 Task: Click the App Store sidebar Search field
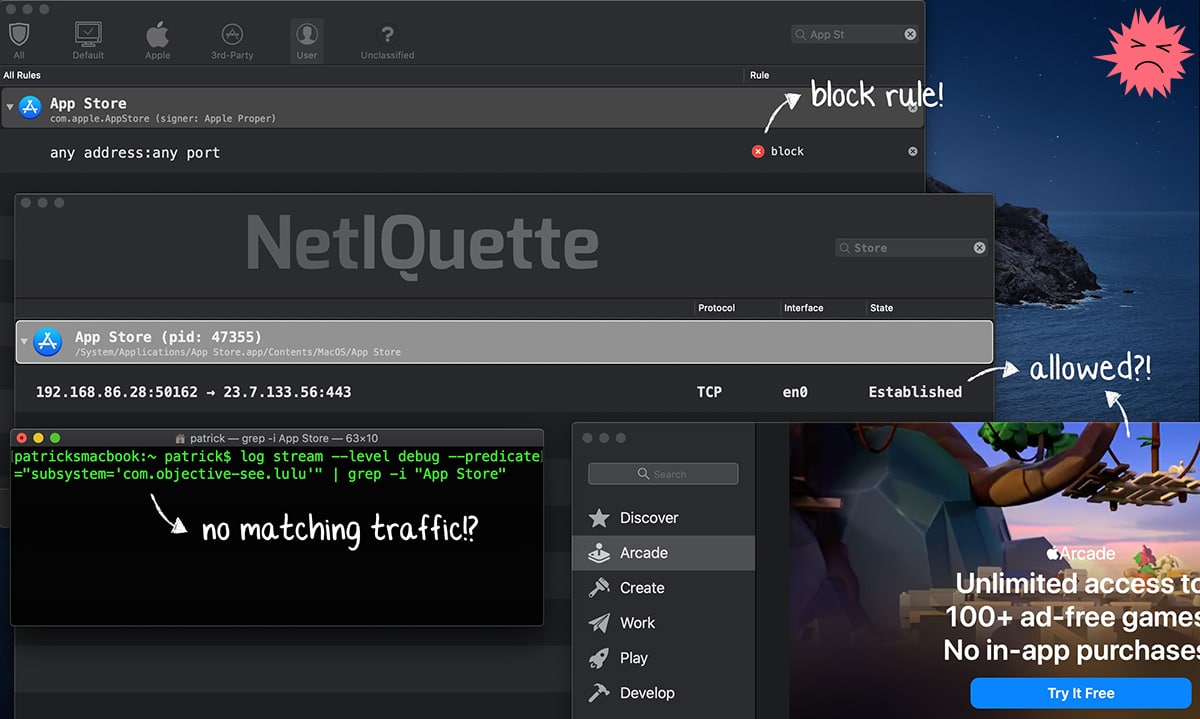click(663, 474)
